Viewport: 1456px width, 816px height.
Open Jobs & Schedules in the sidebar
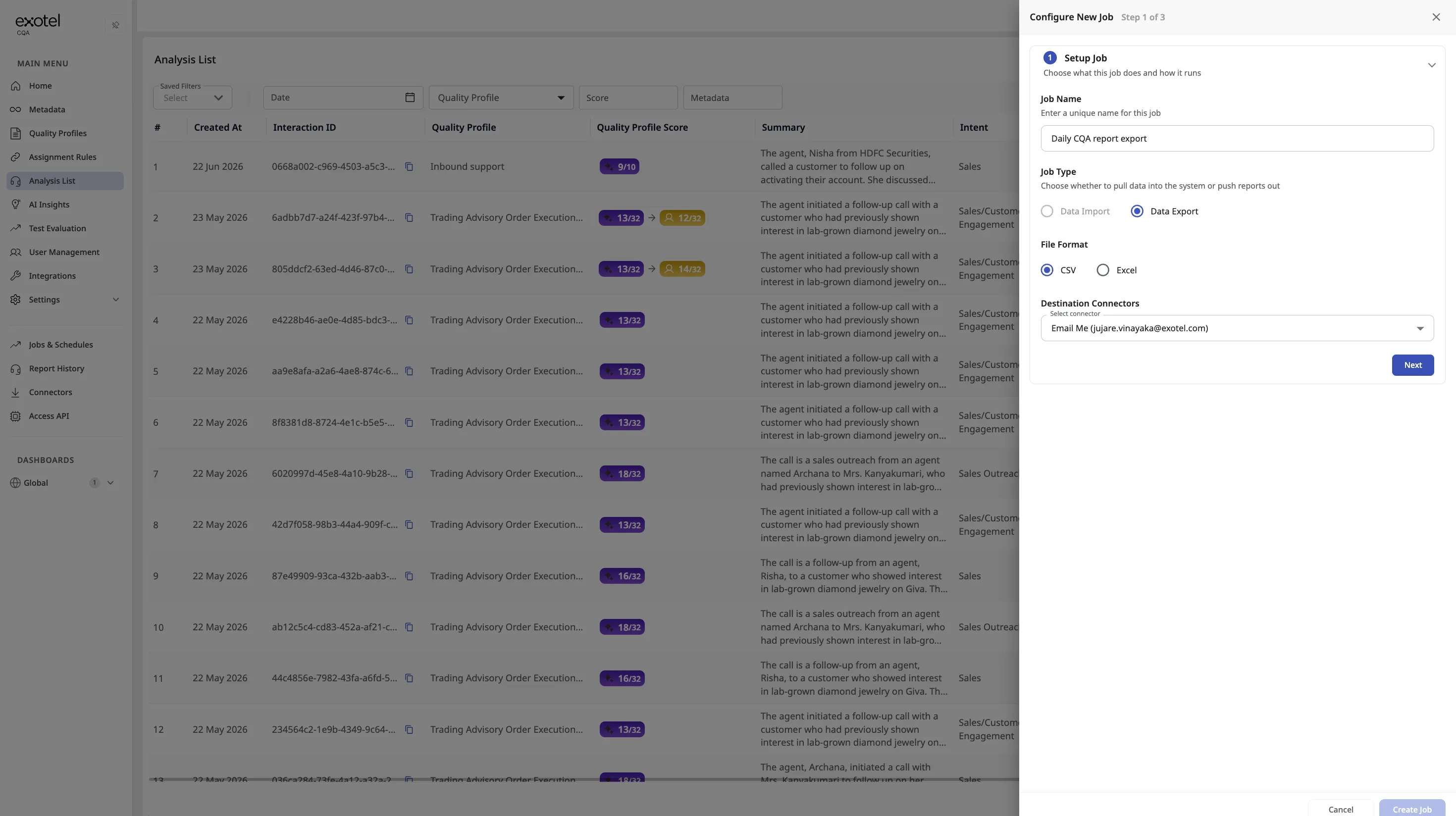tap(65, 345)
